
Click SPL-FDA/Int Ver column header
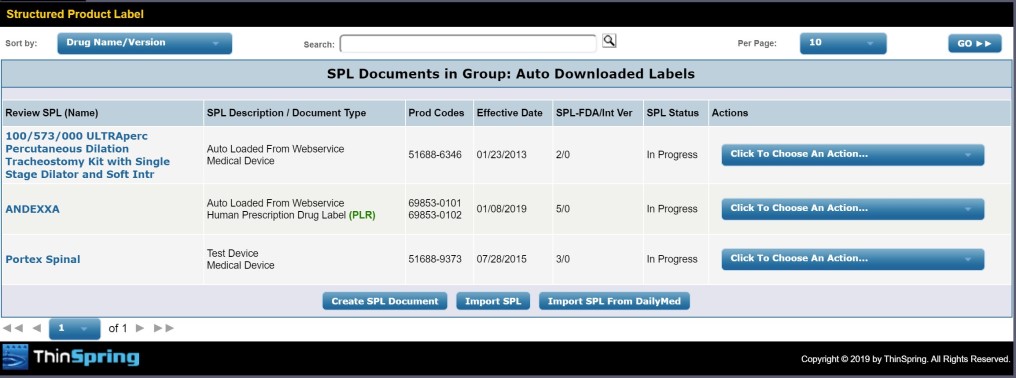(594, 113)
